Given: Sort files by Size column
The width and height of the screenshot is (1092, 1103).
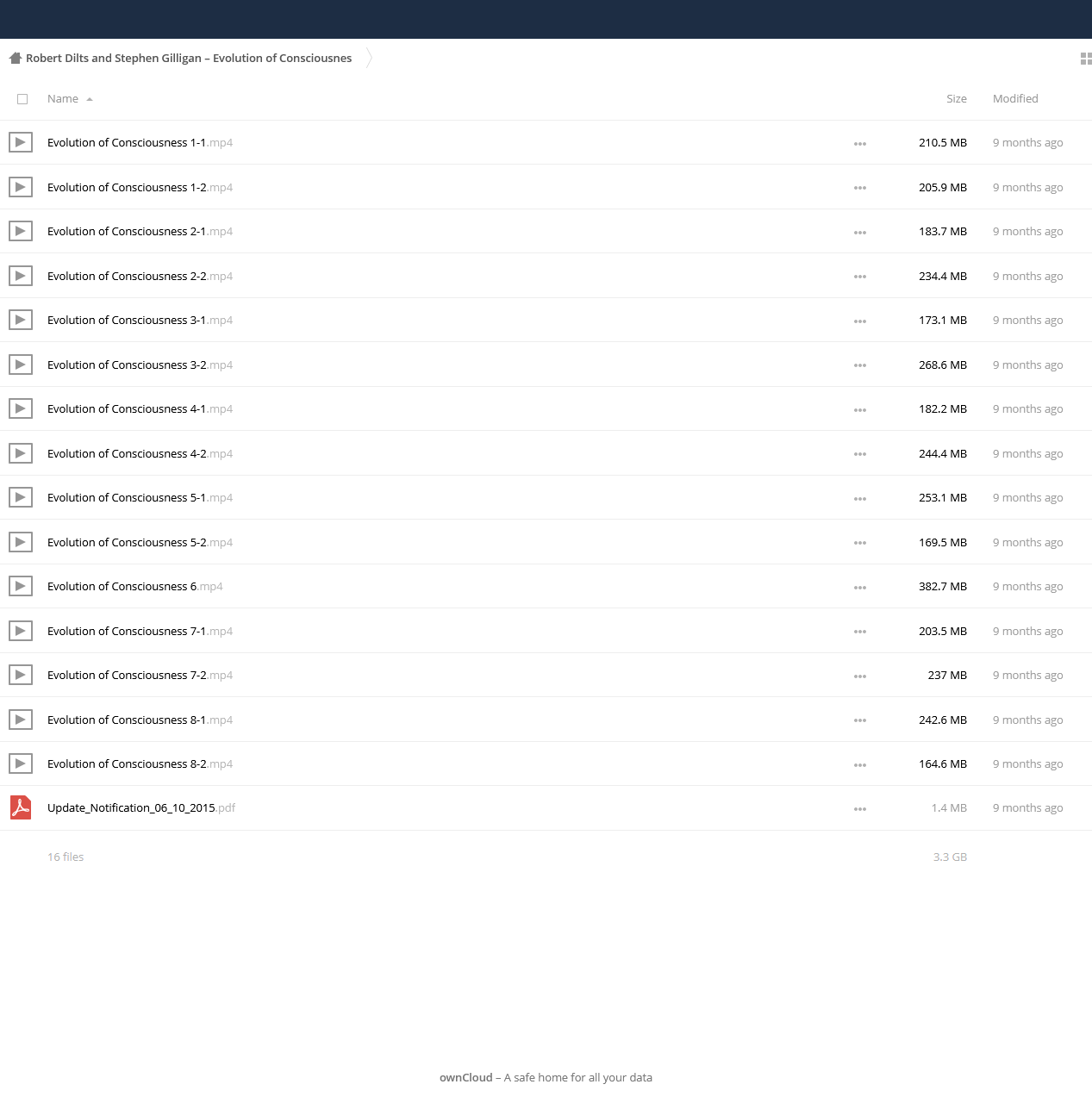Looking at the screenshot, I should [957, 99].
